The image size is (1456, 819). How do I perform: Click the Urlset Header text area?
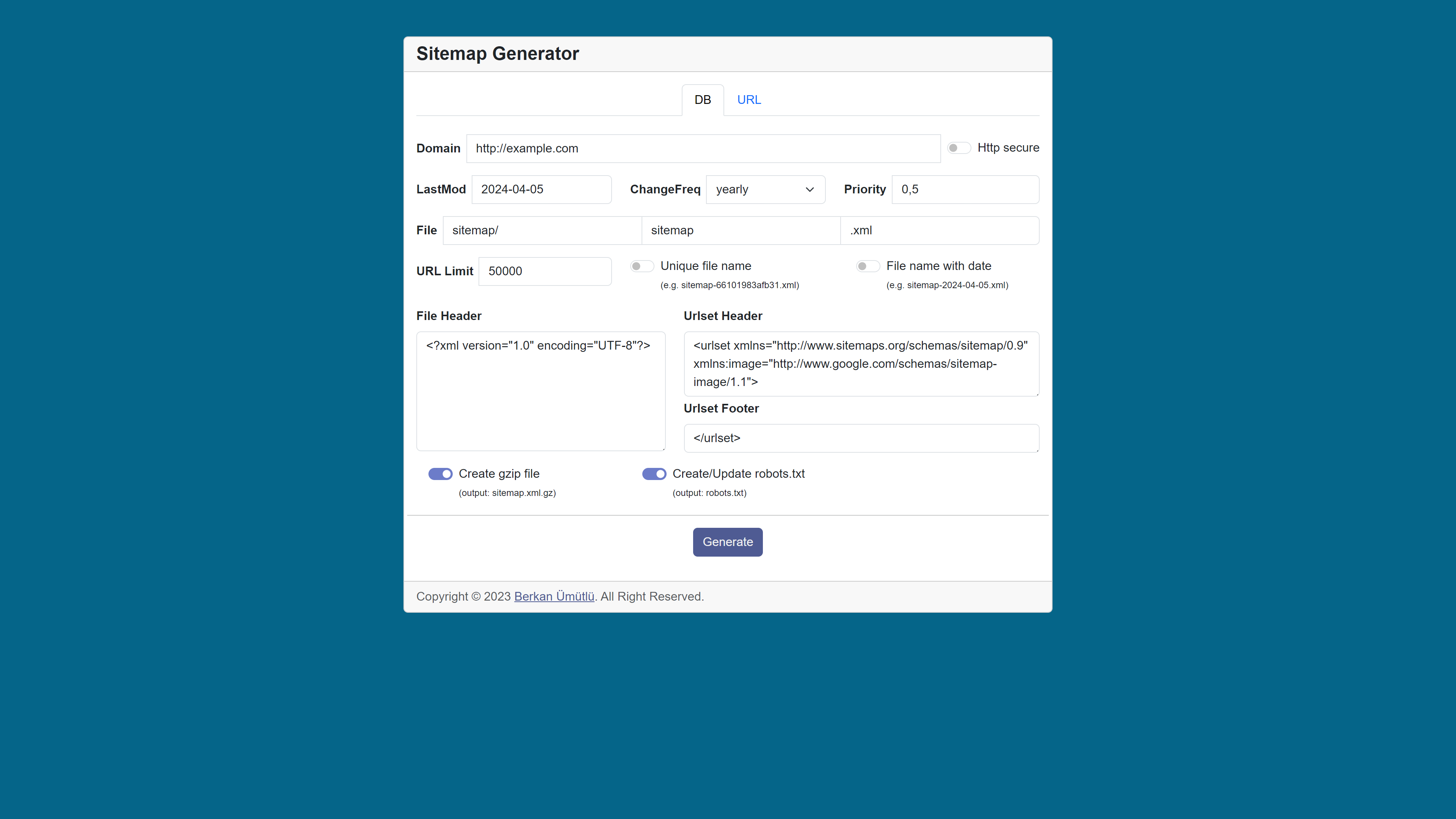pyautogui.click(x=860, y=363)
